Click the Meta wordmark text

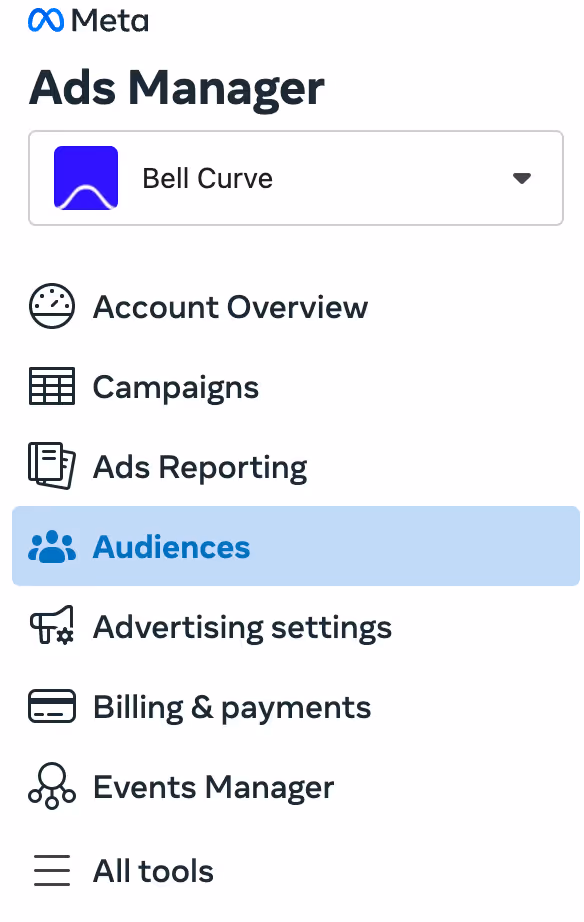[x=110, y=21]
